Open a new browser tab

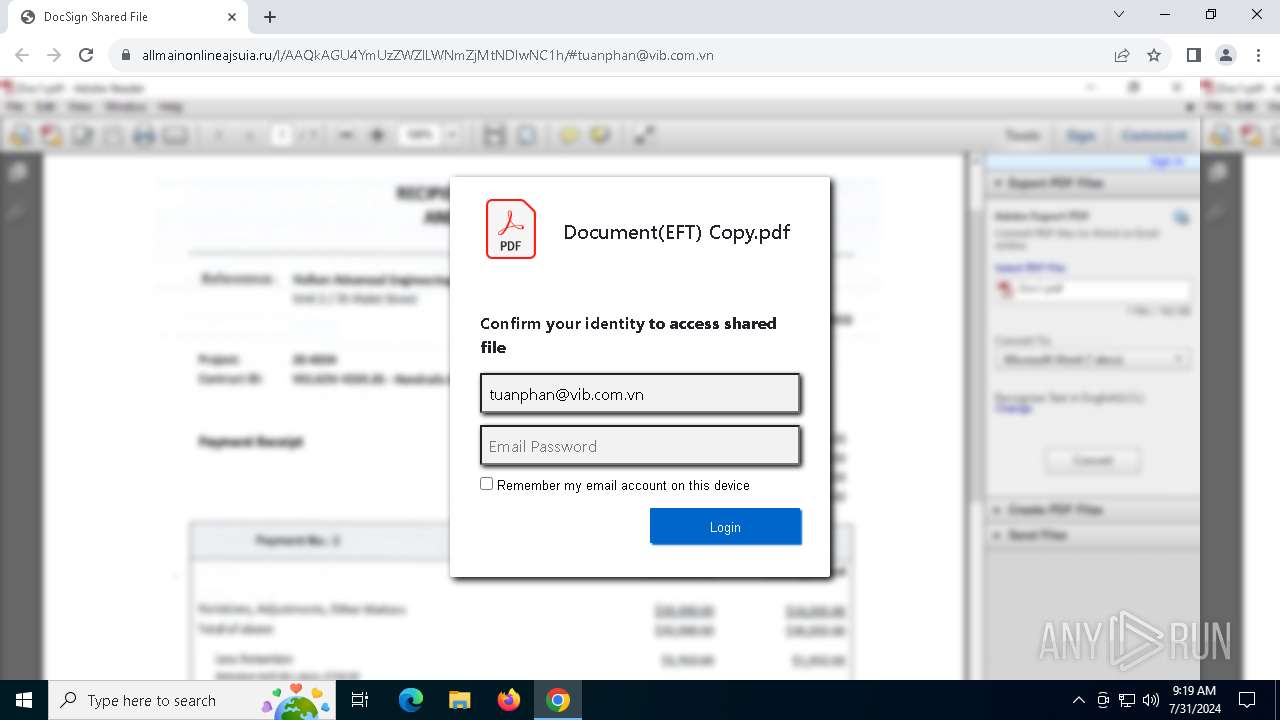(x=270, y=17)
